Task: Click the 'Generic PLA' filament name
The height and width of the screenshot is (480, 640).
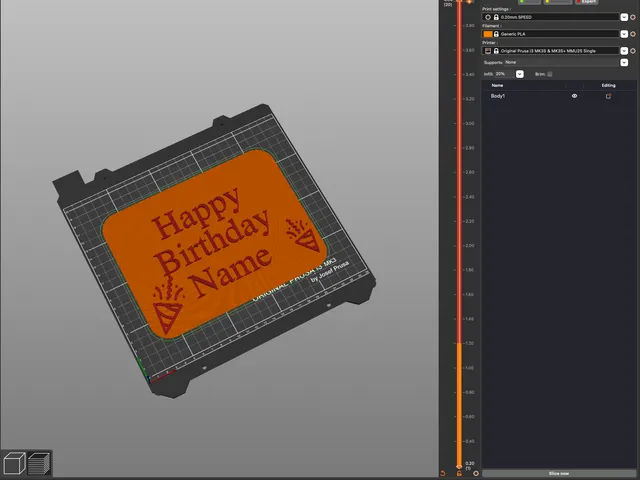Action: 513,34
